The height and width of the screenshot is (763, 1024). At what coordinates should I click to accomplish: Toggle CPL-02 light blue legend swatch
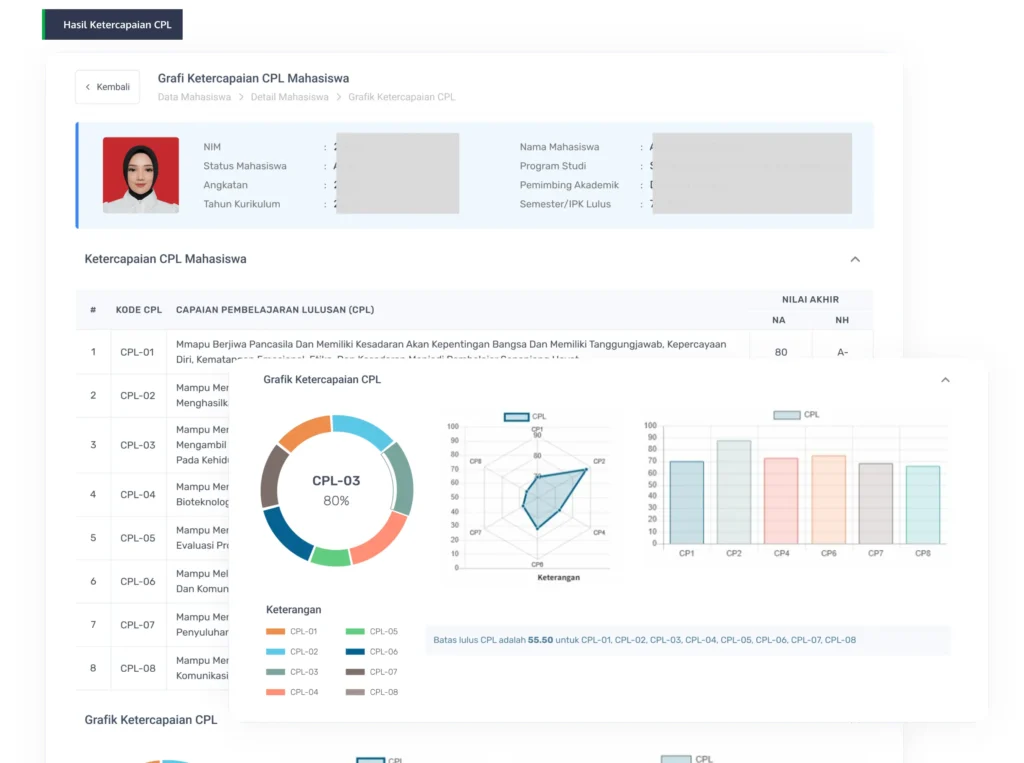pyautogui.click(x=276, y=652)
